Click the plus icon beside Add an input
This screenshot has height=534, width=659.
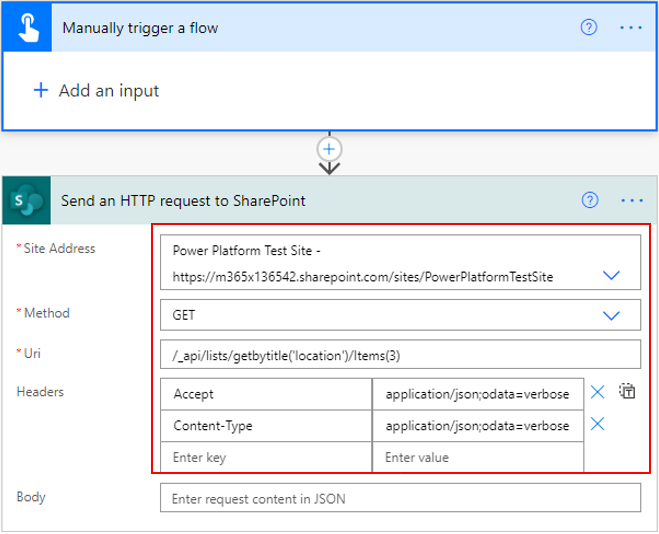coord(41,90)
